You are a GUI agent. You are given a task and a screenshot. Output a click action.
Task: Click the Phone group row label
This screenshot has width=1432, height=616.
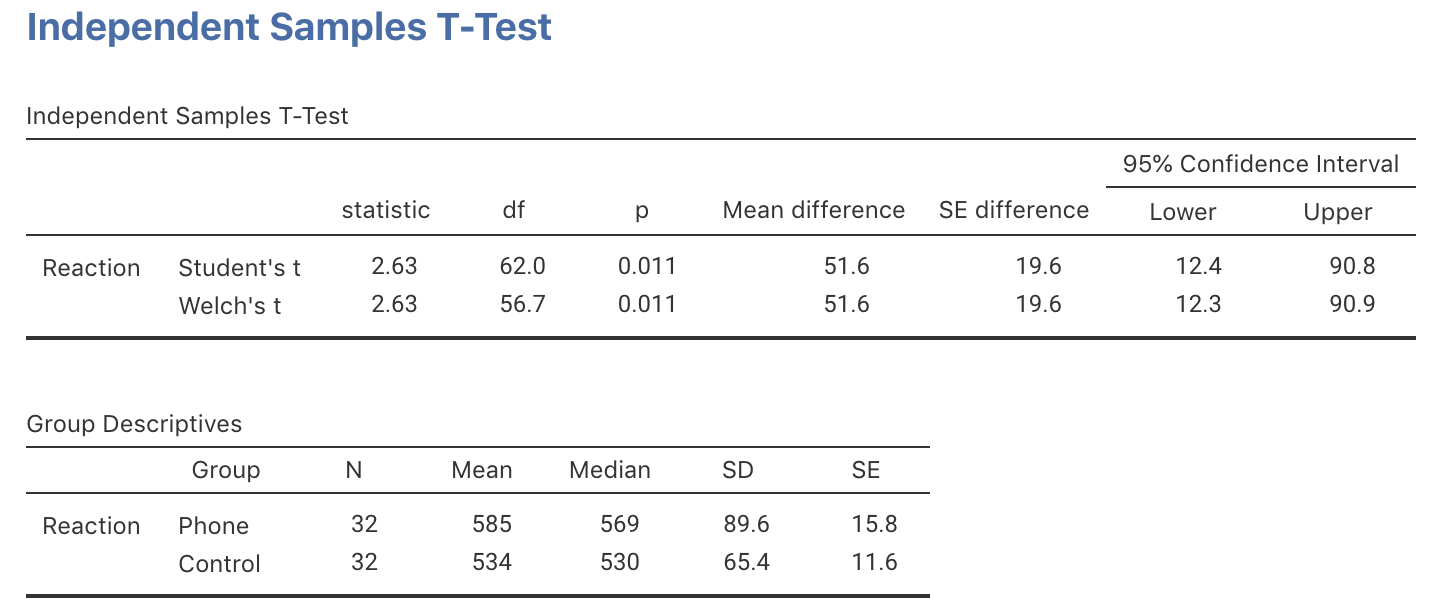[x=213, y=526]
